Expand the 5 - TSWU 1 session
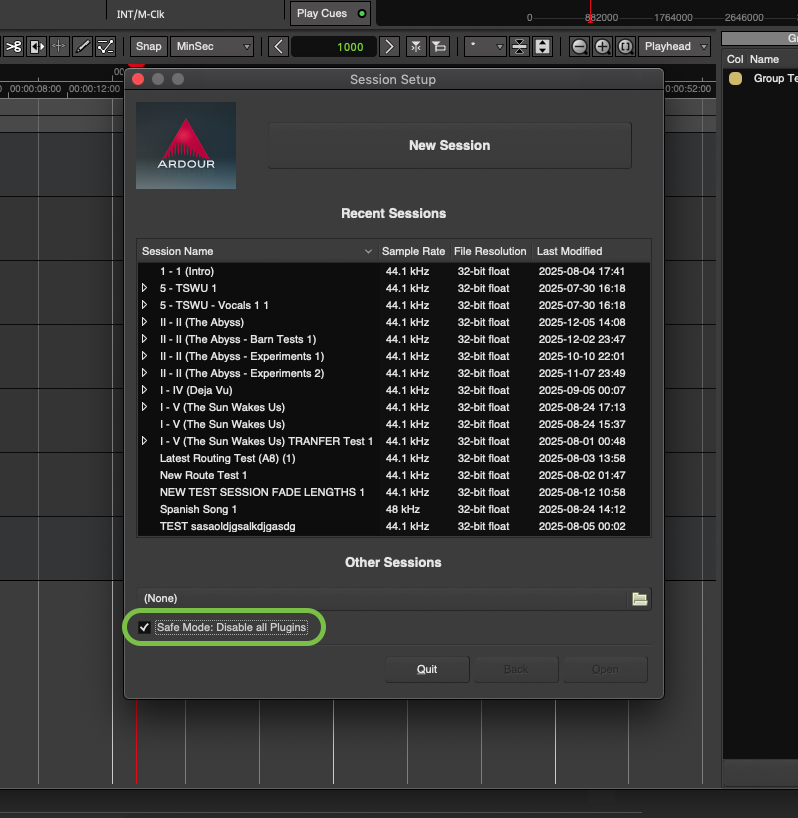 pyautogui.click(x=145, y=288)
